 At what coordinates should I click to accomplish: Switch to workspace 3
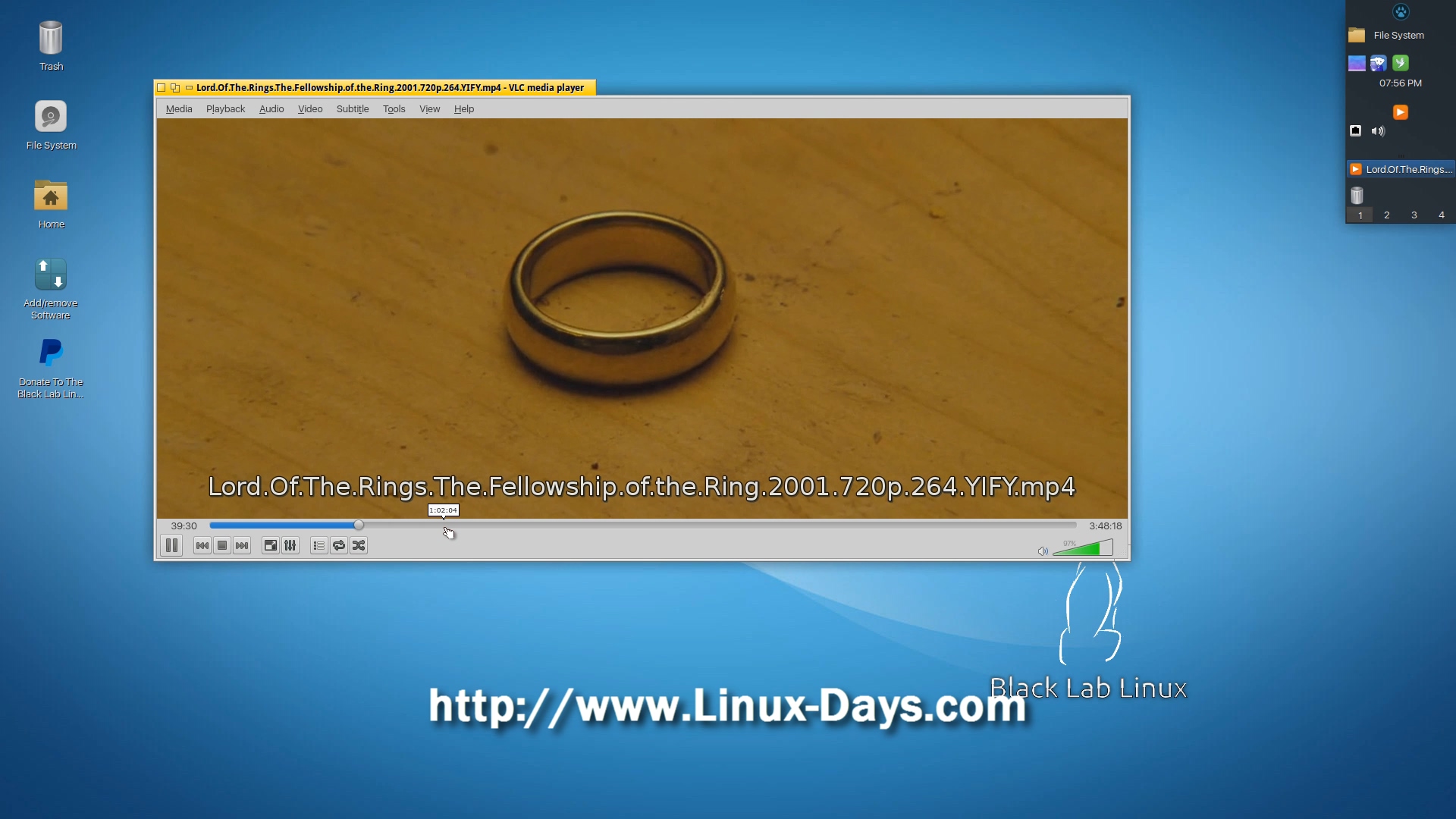(1414, 215)
